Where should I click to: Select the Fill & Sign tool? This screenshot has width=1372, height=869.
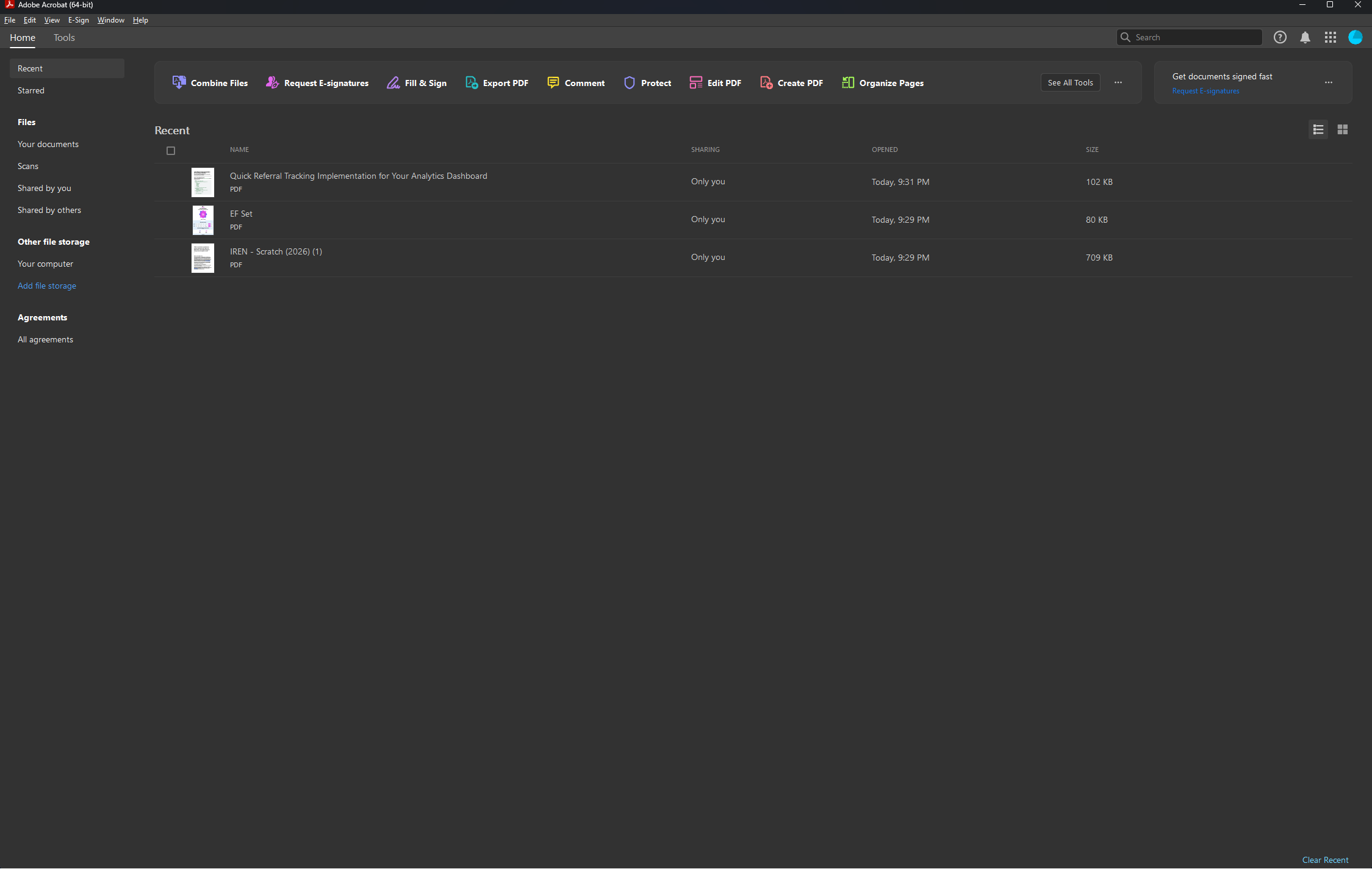point(417,82)
